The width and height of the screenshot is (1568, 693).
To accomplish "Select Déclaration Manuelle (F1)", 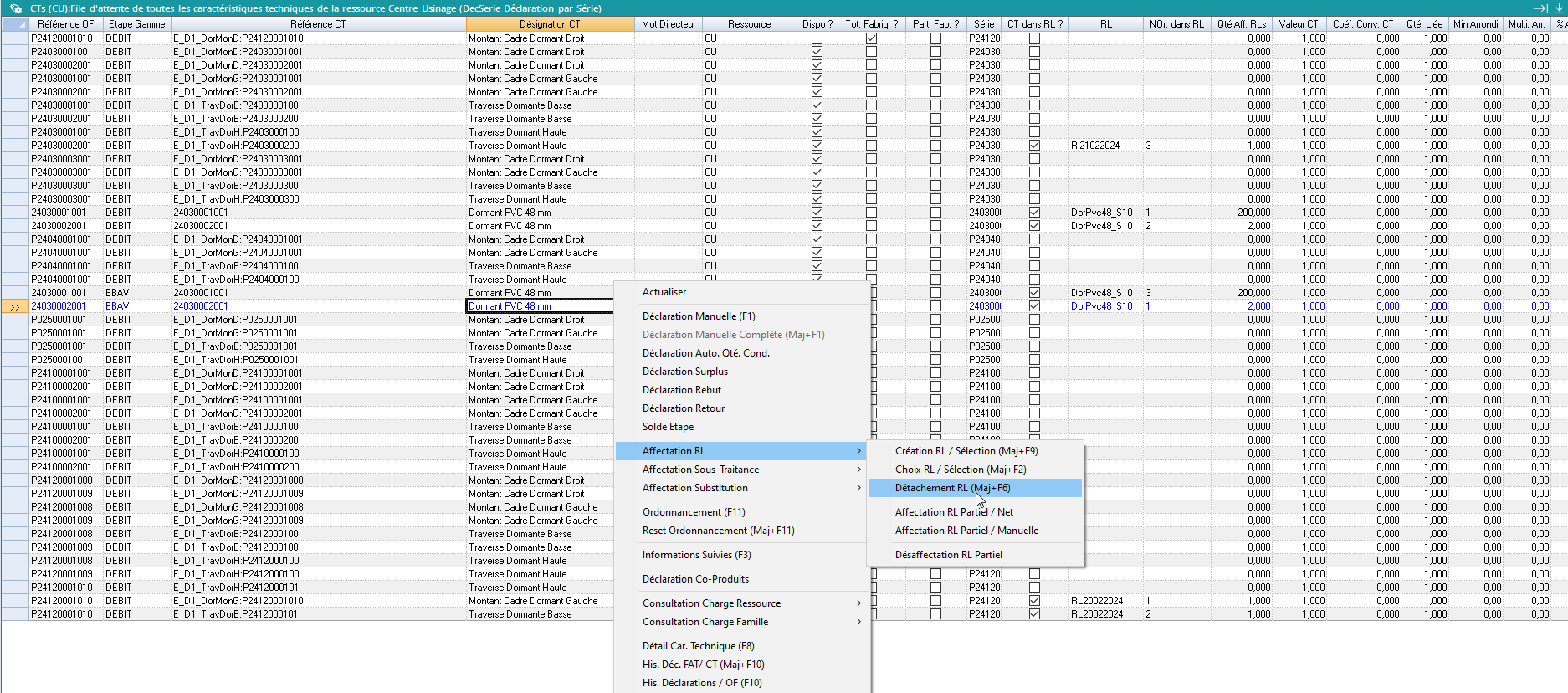I will pyautogui.click(x=699, y=316).
